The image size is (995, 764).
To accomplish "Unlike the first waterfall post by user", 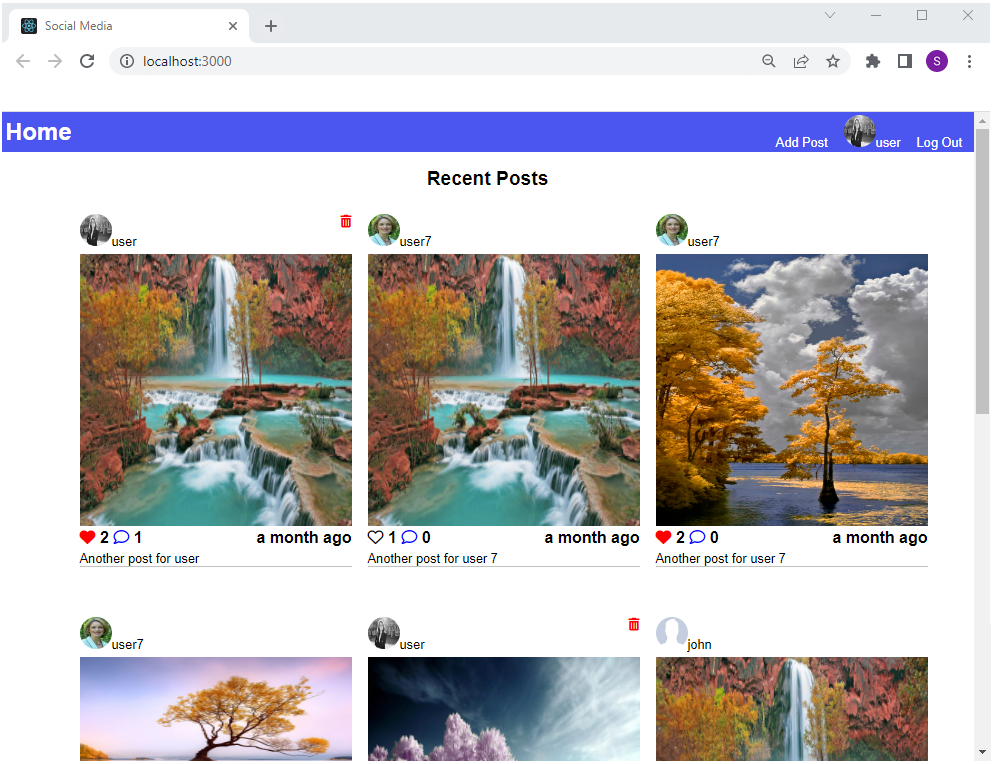I will [x=88, y=537].
